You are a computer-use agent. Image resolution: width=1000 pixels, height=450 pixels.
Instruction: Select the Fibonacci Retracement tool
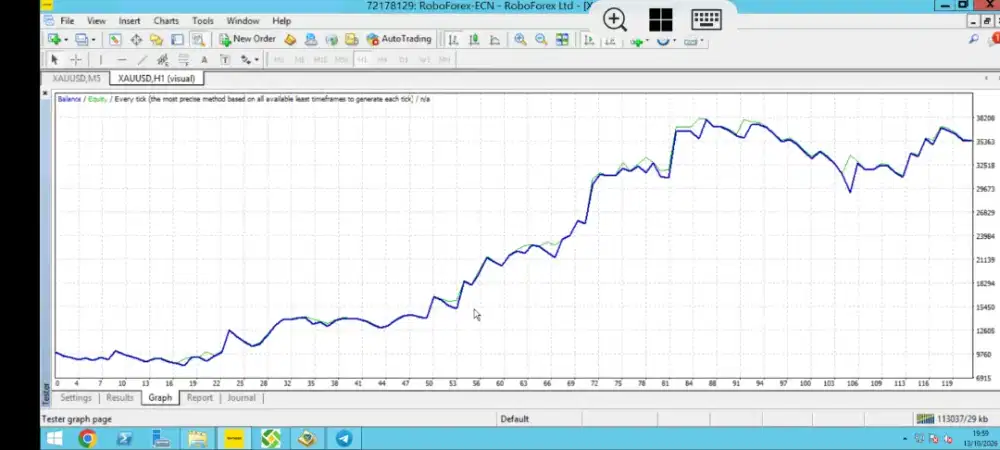[x=184, y=60]
